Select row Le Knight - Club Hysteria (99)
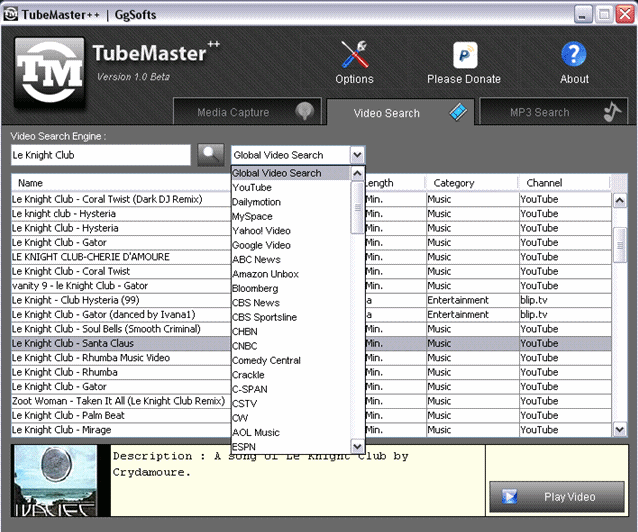 (x=311, y=300)
